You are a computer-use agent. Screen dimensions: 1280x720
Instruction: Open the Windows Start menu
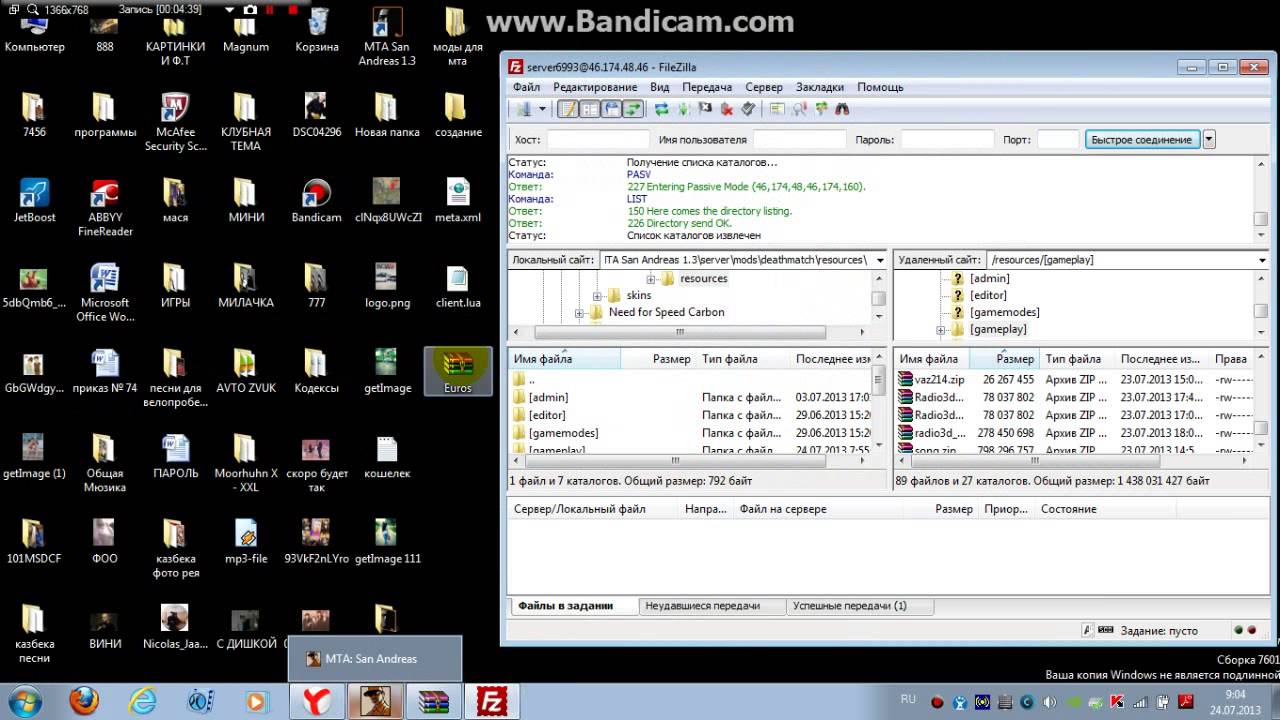(24, 701)
